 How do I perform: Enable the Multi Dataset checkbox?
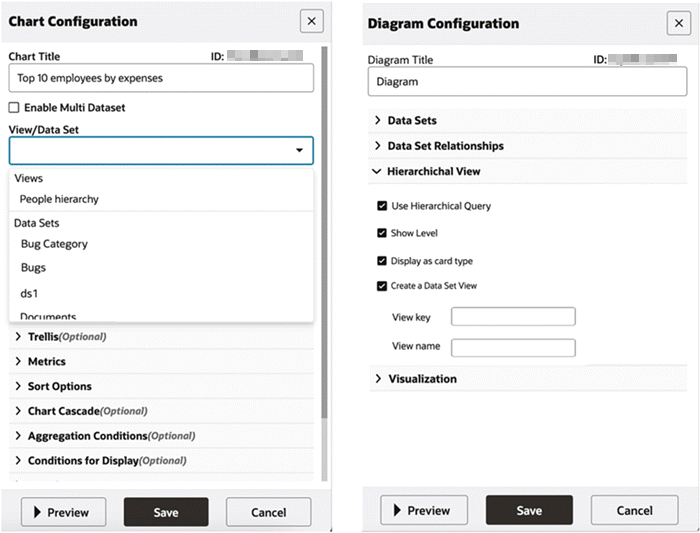(x=14, y=107)
